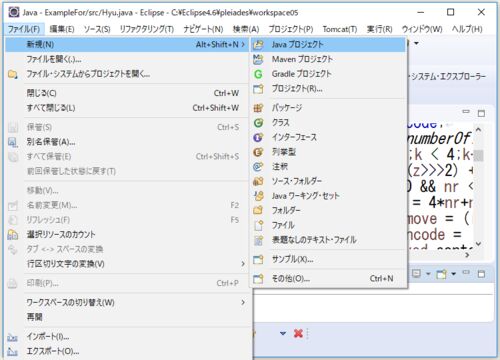Click the クラス green icon
The width and height of the screenshot is (500, 360).
coord(258,123)
